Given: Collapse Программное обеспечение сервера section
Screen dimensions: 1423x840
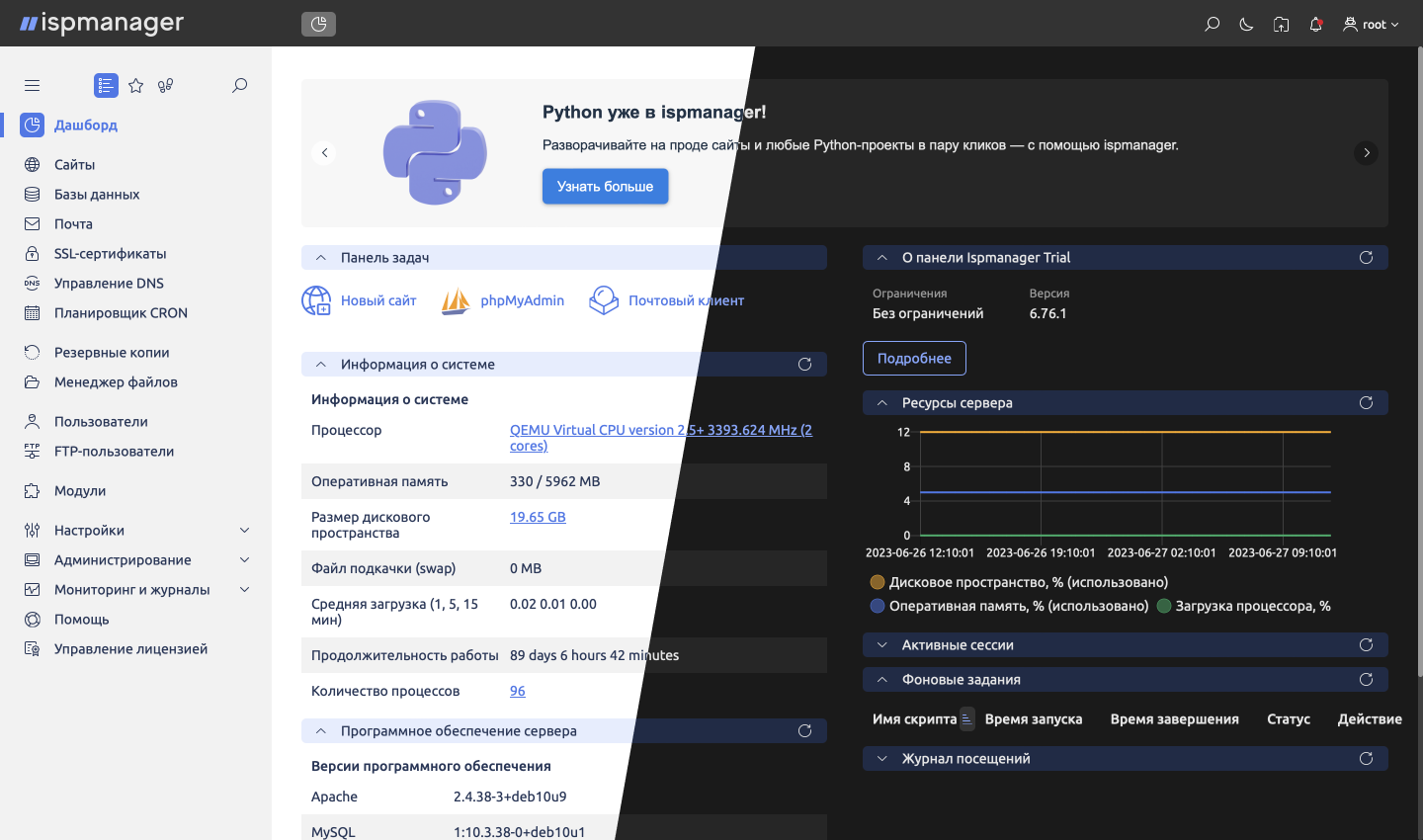Looking at the screenshot, I should (320, 731).
